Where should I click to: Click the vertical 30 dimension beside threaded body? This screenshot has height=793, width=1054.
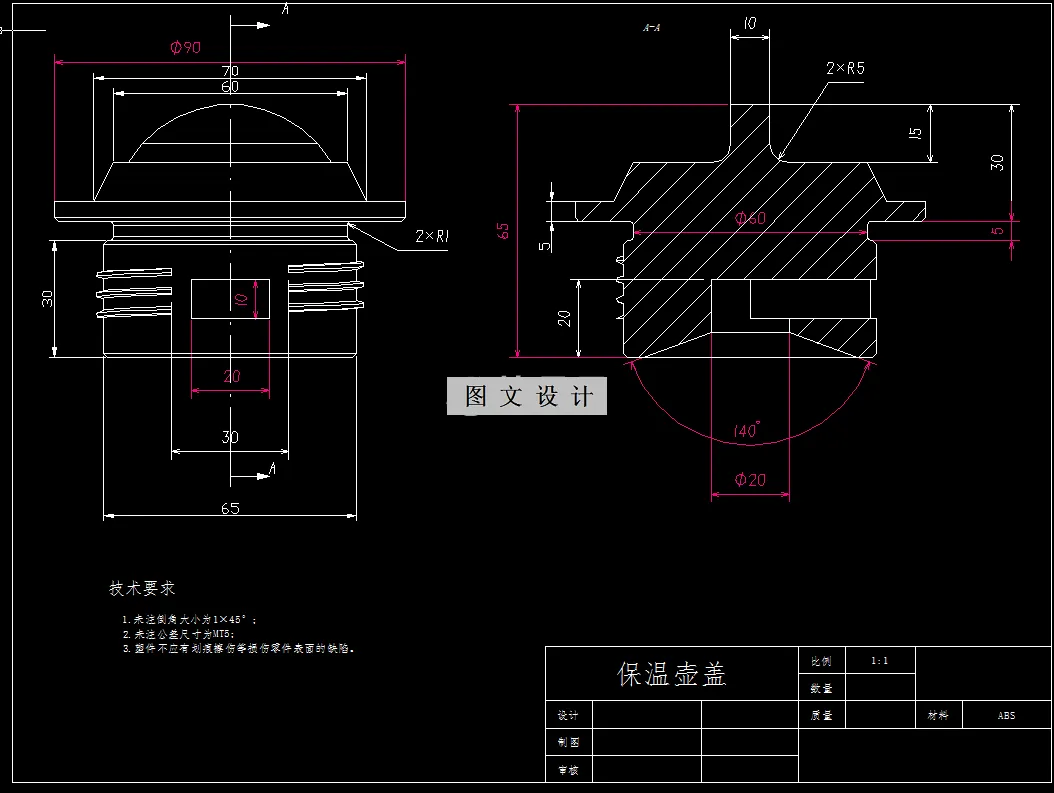point(47,298)
